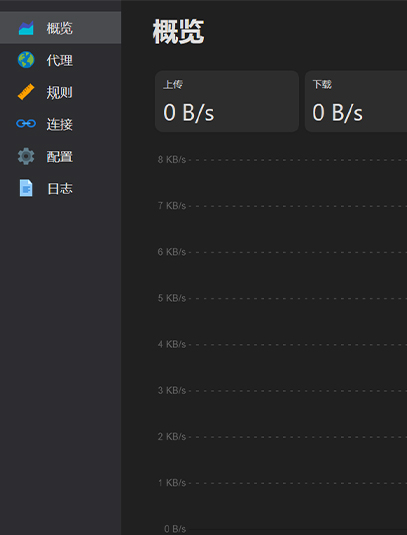Click the 8 KB/s axis label

(x=172, y=160)
